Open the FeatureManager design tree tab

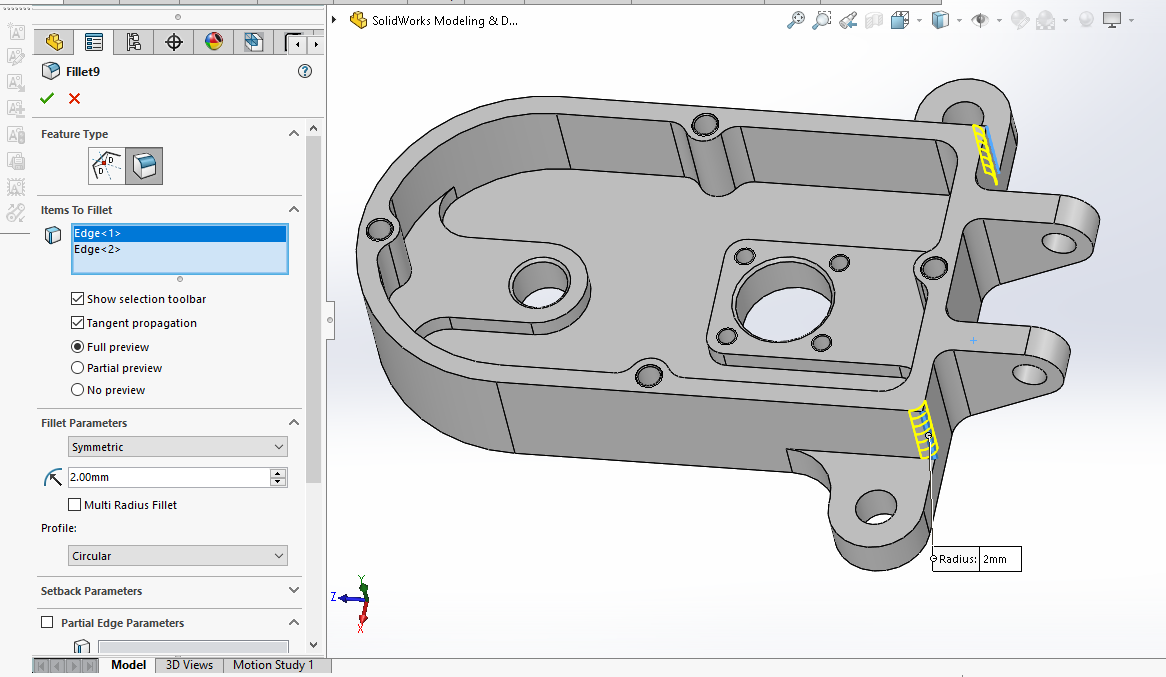[54, 42]
